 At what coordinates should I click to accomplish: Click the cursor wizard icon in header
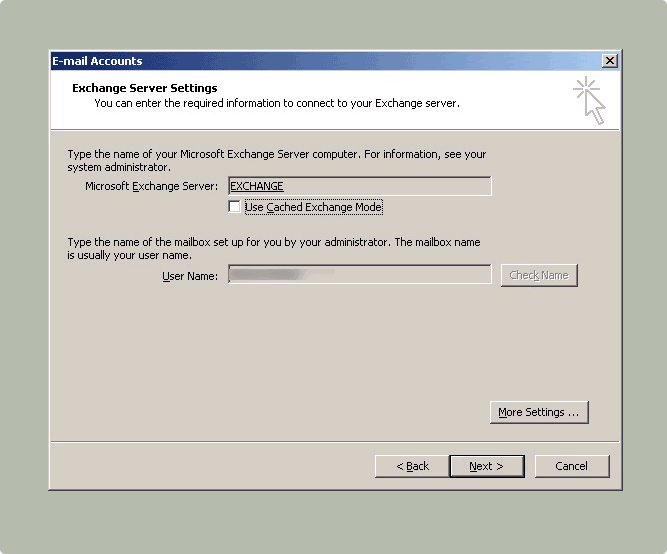coord(589,100)
